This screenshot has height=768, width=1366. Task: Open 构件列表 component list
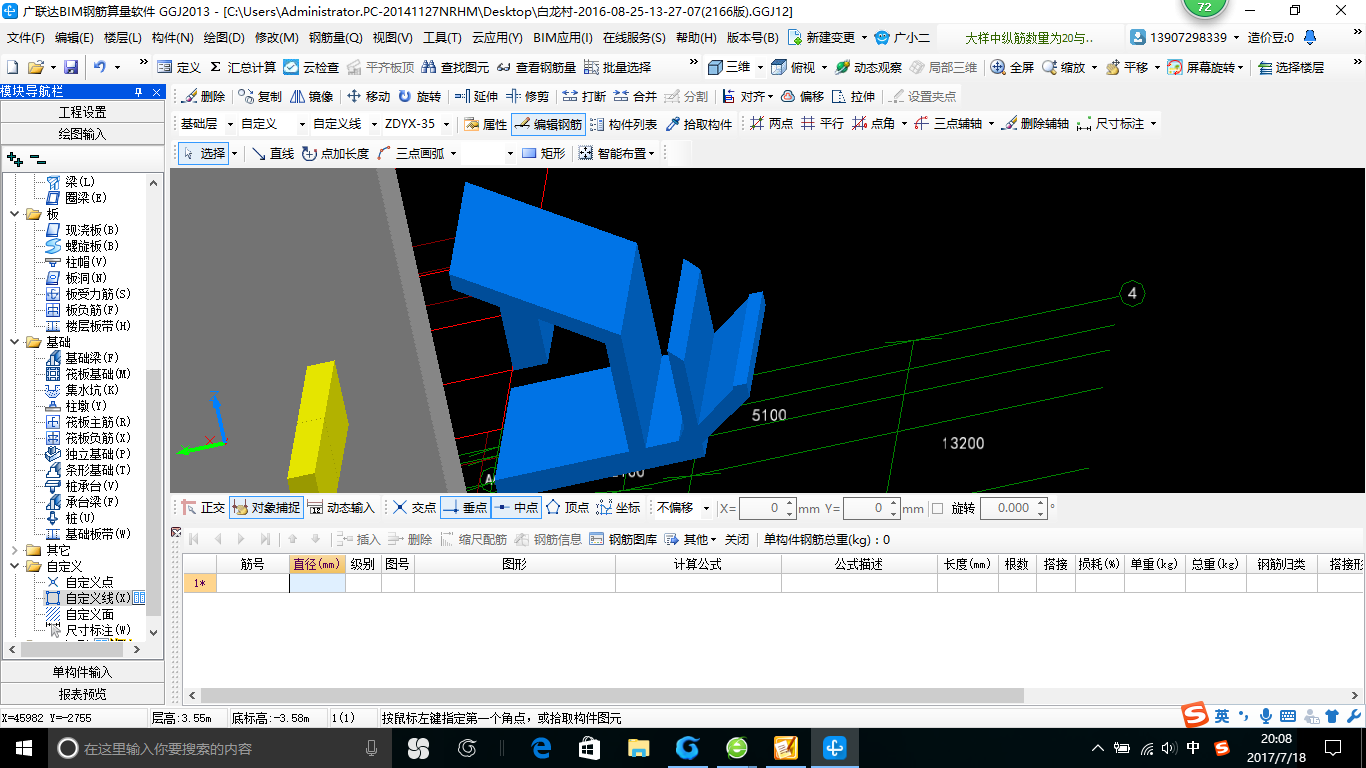pos(623,124)
